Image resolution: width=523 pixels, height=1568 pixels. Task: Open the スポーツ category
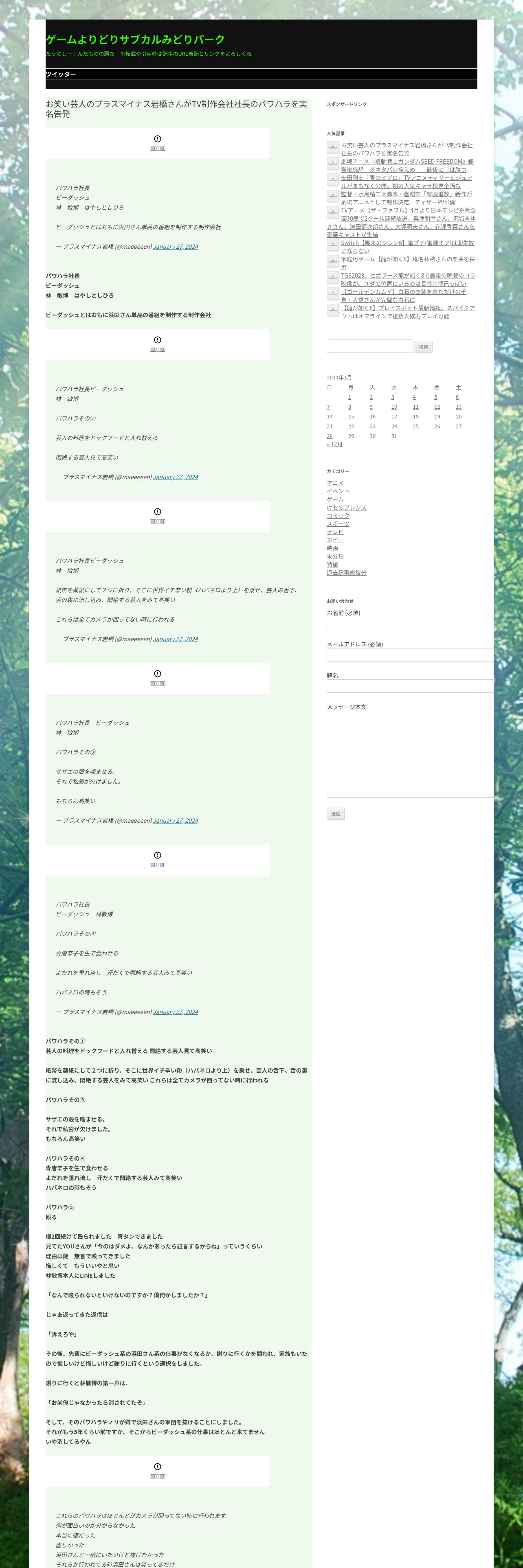(338, 524)
